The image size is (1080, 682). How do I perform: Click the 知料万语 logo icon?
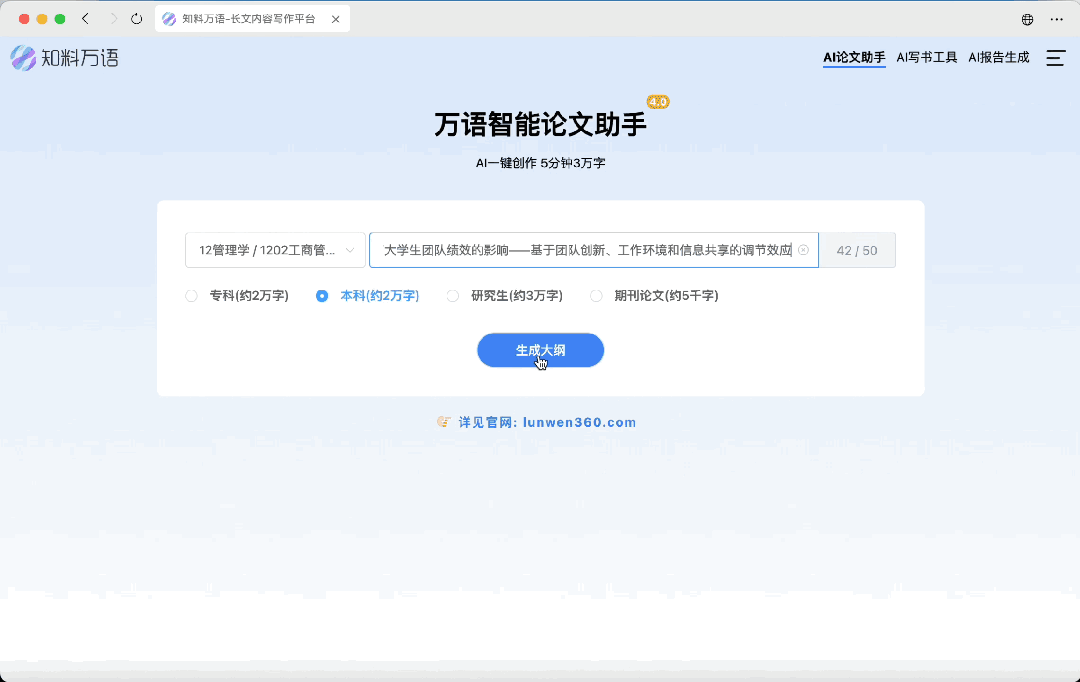[x=22, y=57]
